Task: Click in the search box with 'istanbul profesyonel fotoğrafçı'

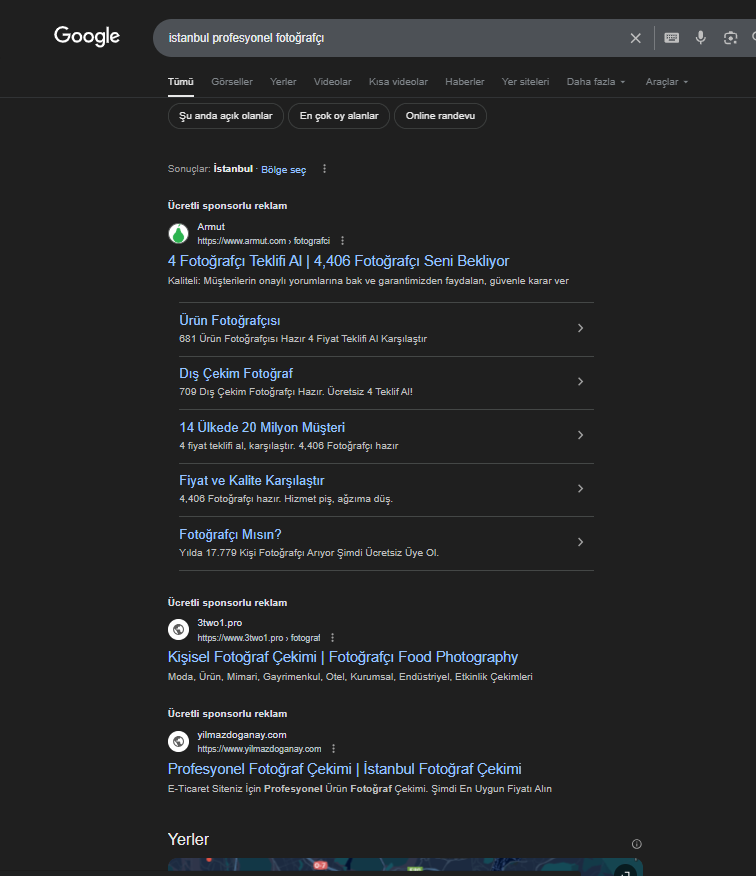Action: (x=391, y=38)
